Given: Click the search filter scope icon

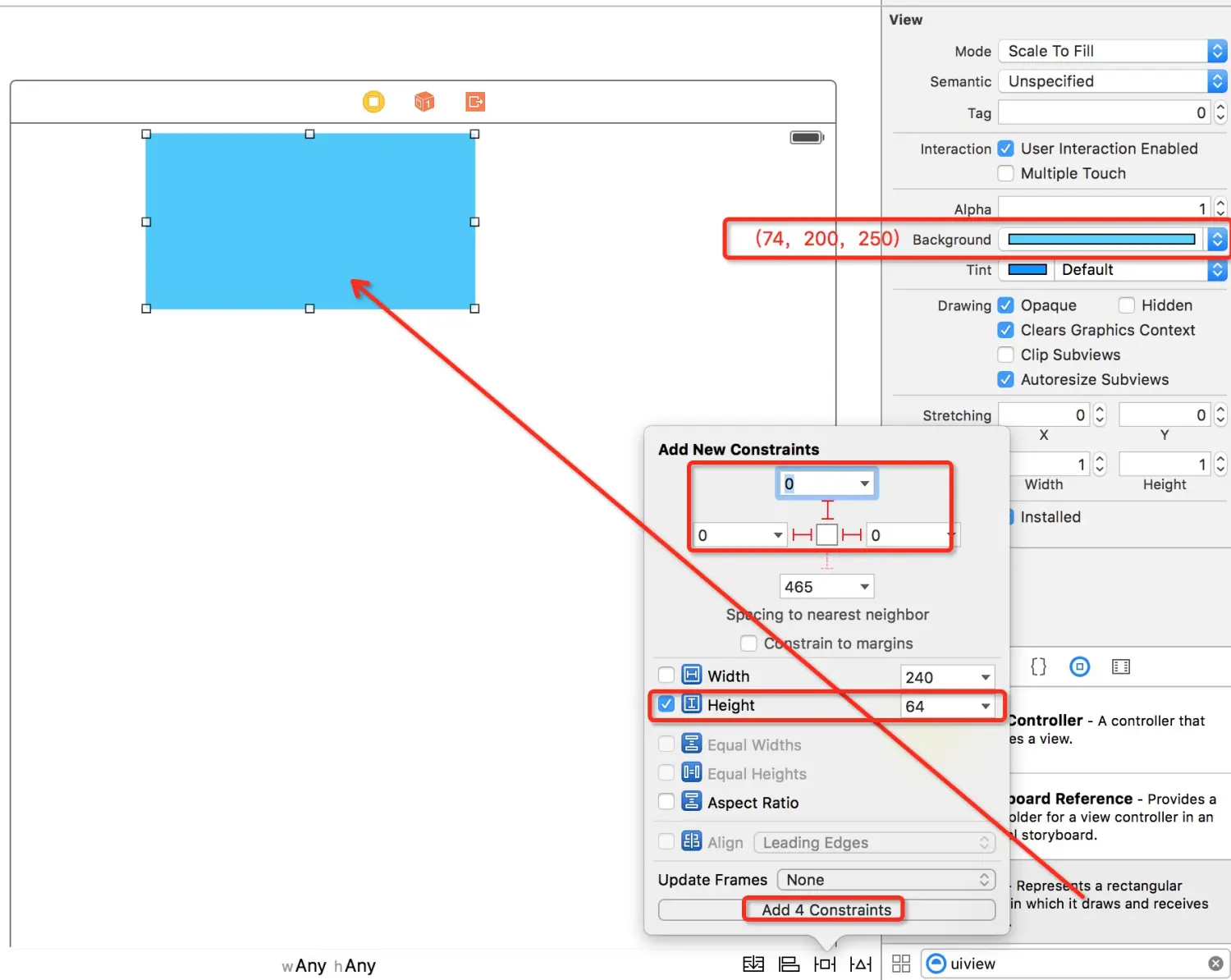Looking at the screenshot, I should pos(936,964).
